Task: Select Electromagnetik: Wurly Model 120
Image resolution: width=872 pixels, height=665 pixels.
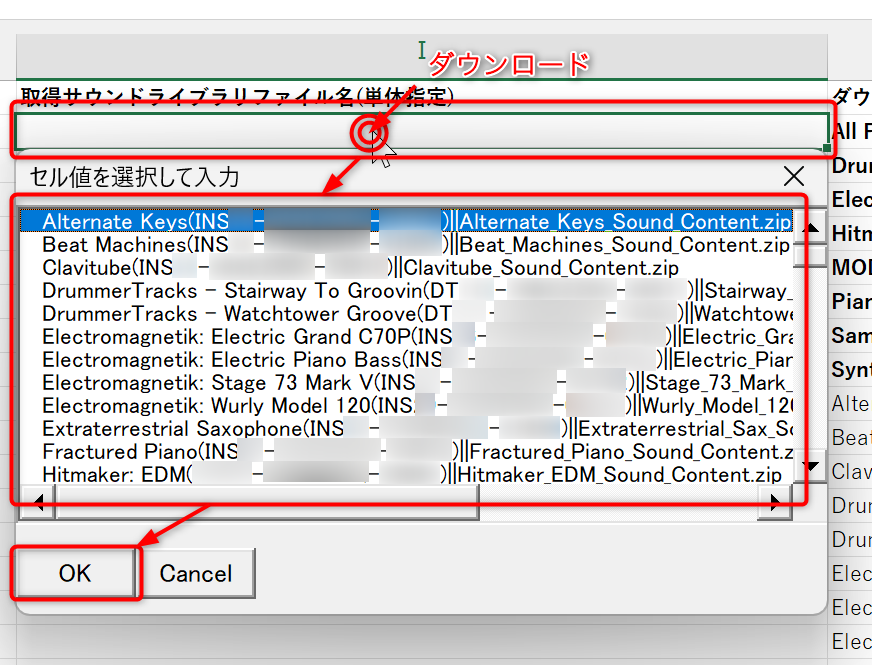Action: (x=210, y=406)
